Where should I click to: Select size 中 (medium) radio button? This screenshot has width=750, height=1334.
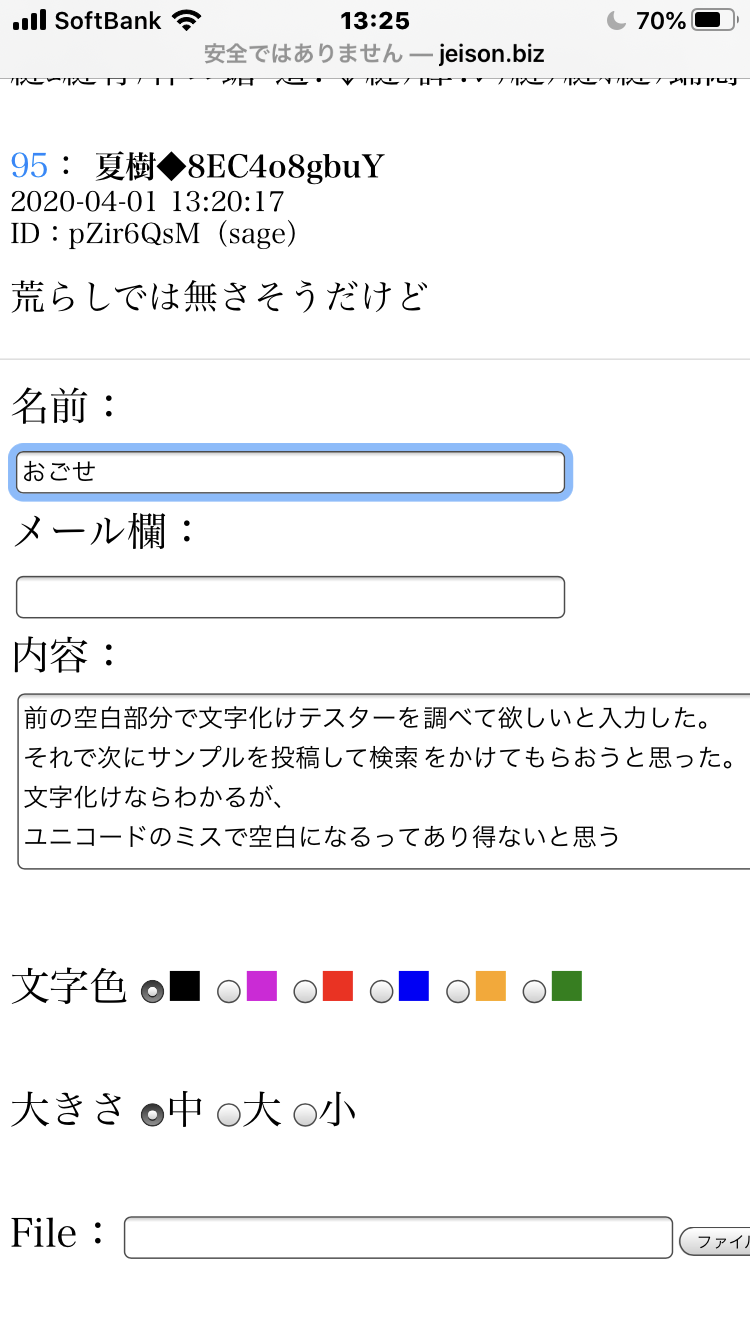pyautogui.click(x=153, y=1113)
